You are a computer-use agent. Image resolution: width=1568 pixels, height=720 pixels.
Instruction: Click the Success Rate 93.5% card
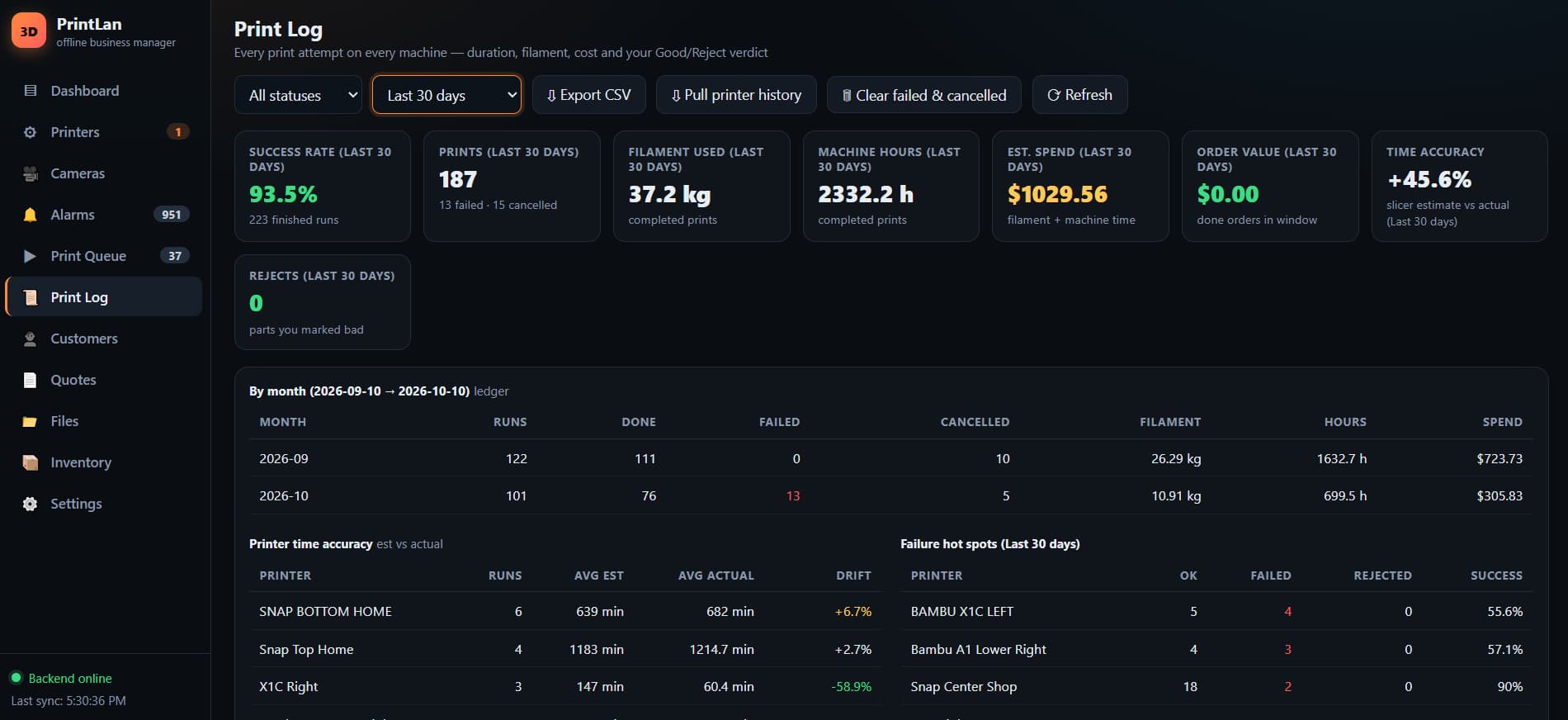coord(323,186)
